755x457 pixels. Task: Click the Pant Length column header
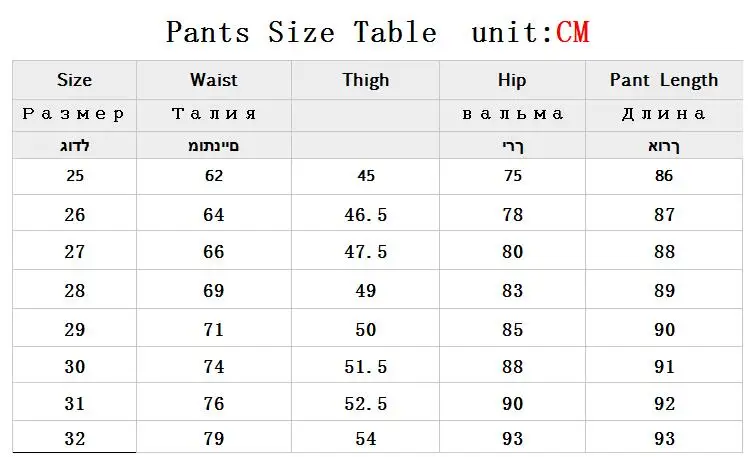664,80
